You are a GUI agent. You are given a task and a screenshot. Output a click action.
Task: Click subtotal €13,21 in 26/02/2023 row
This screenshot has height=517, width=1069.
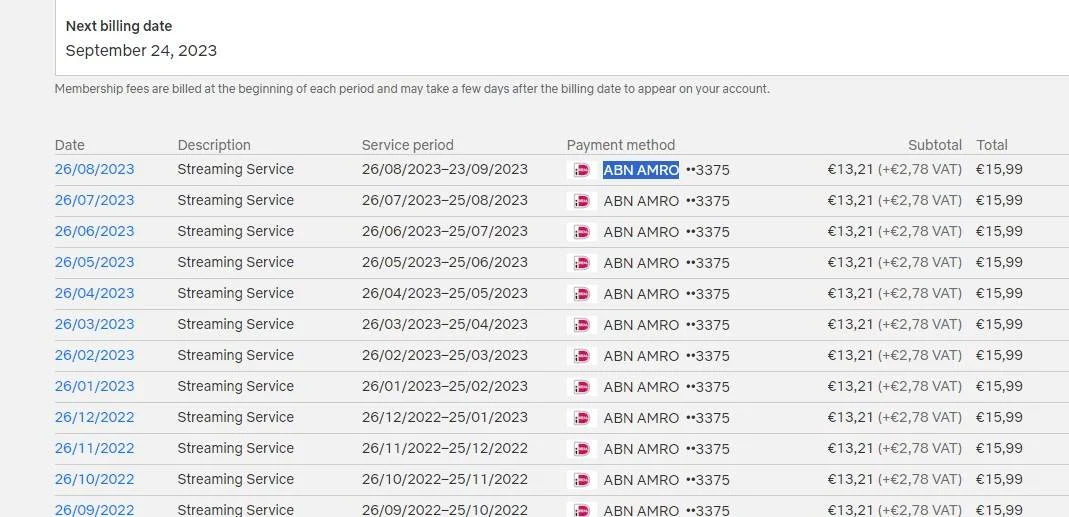(x=850, y=355)
